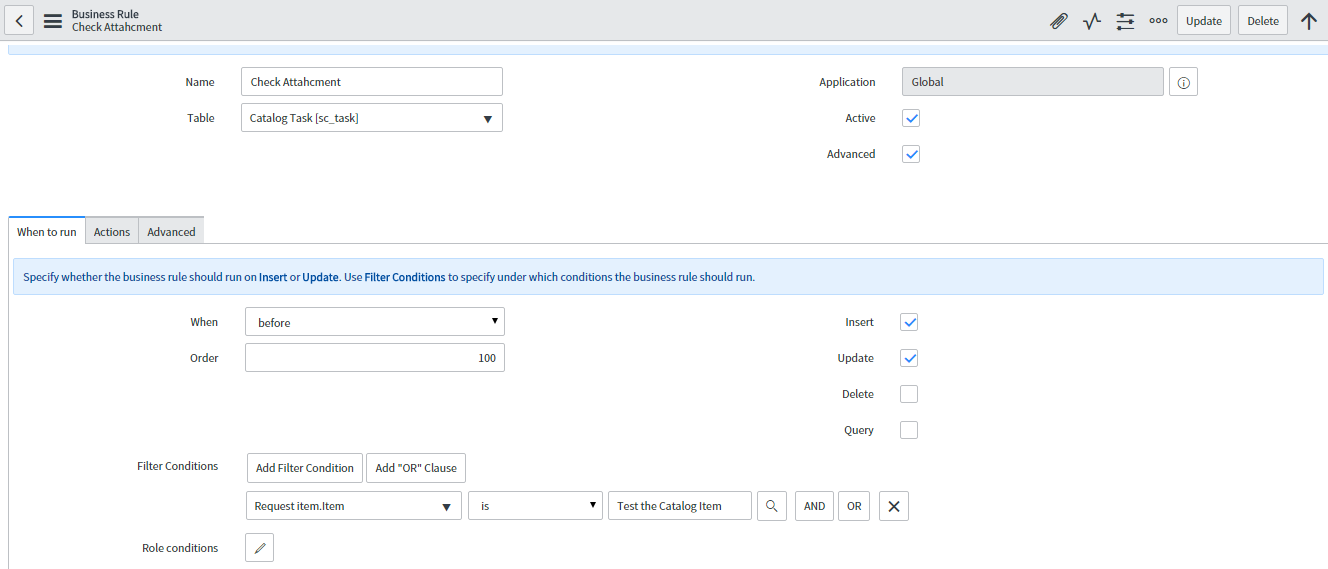
Task: Click Add "OR" Clause button
Action: 416,468
